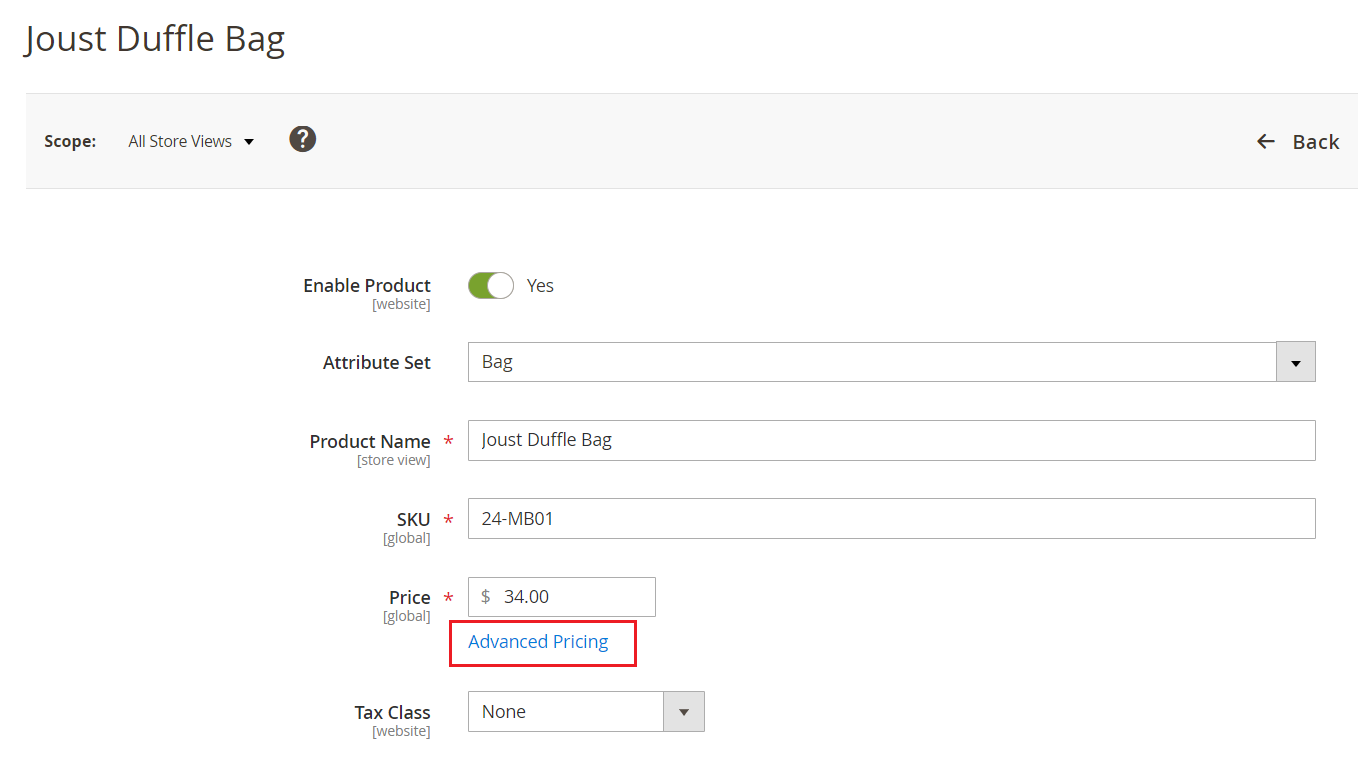Viewport: 1358px width, 758px height.
Task: Open the help question mark icon
Action: (x=303, y=139)
